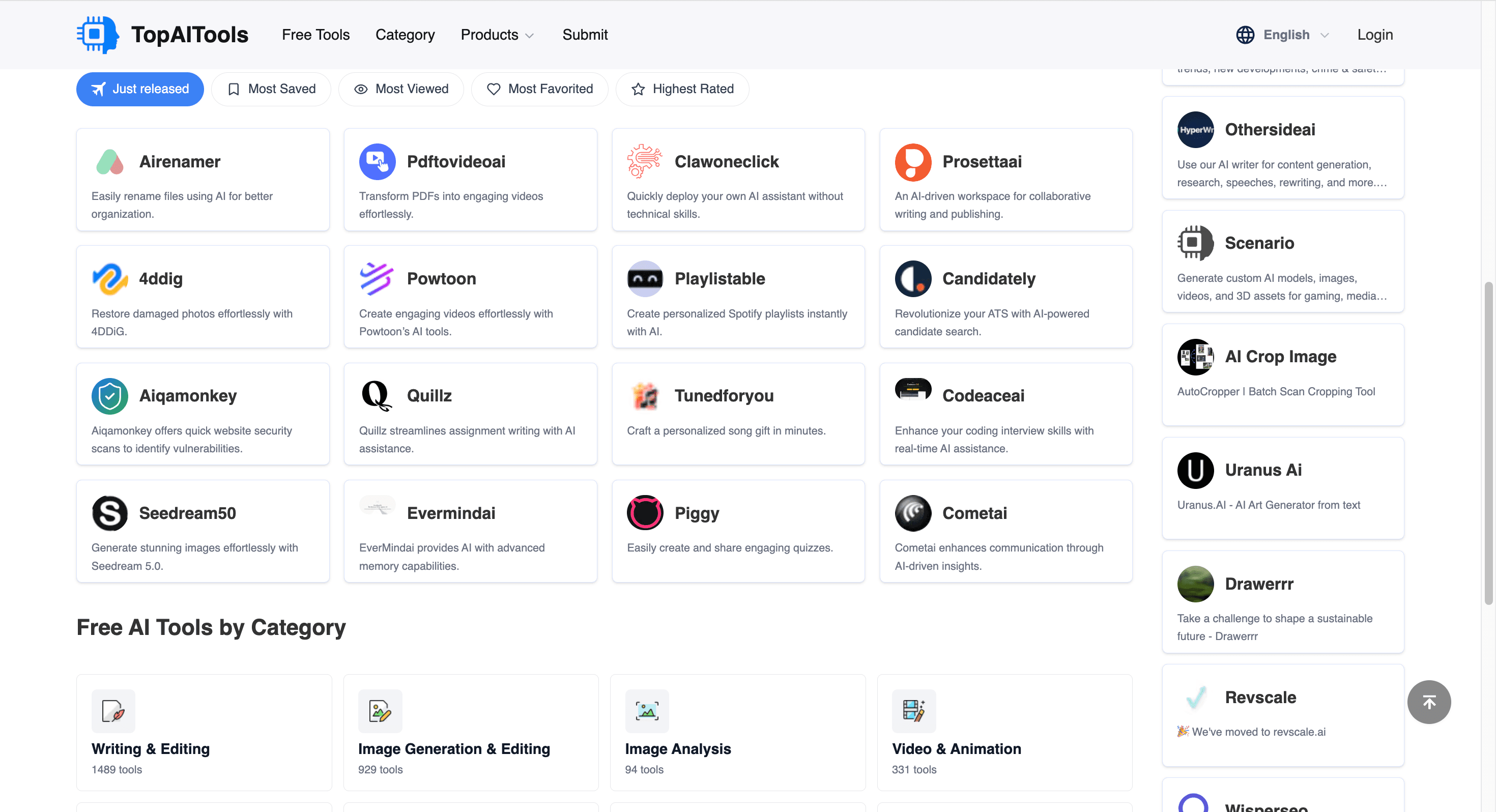The image size is (1496, 812).
Task: Open the Pdftovideoai tool icon
Action: pyautogui.click(x=378, y=162)
